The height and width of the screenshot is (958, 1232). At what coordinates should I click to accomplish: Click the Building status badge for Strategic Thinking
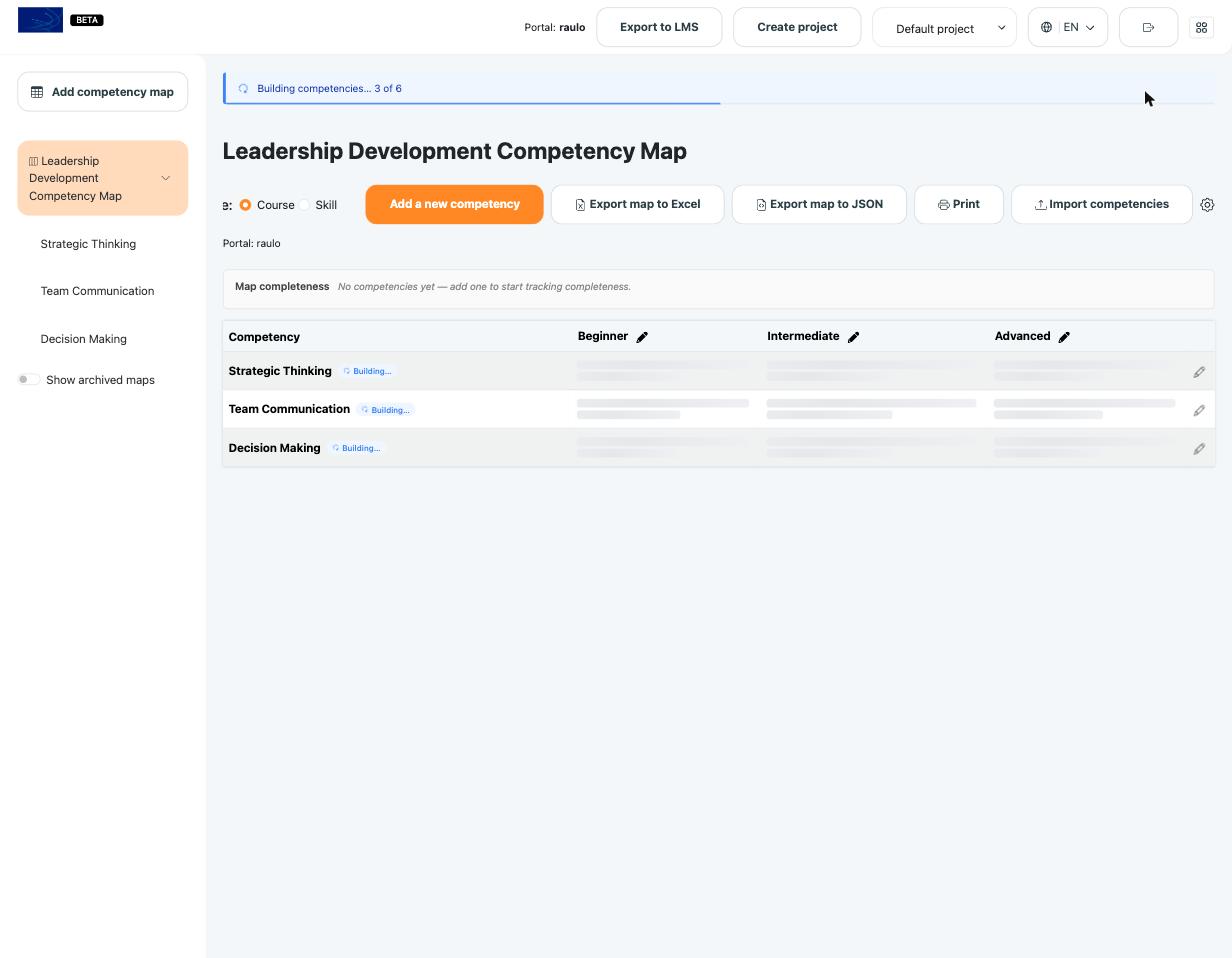[x=367, y=371]
